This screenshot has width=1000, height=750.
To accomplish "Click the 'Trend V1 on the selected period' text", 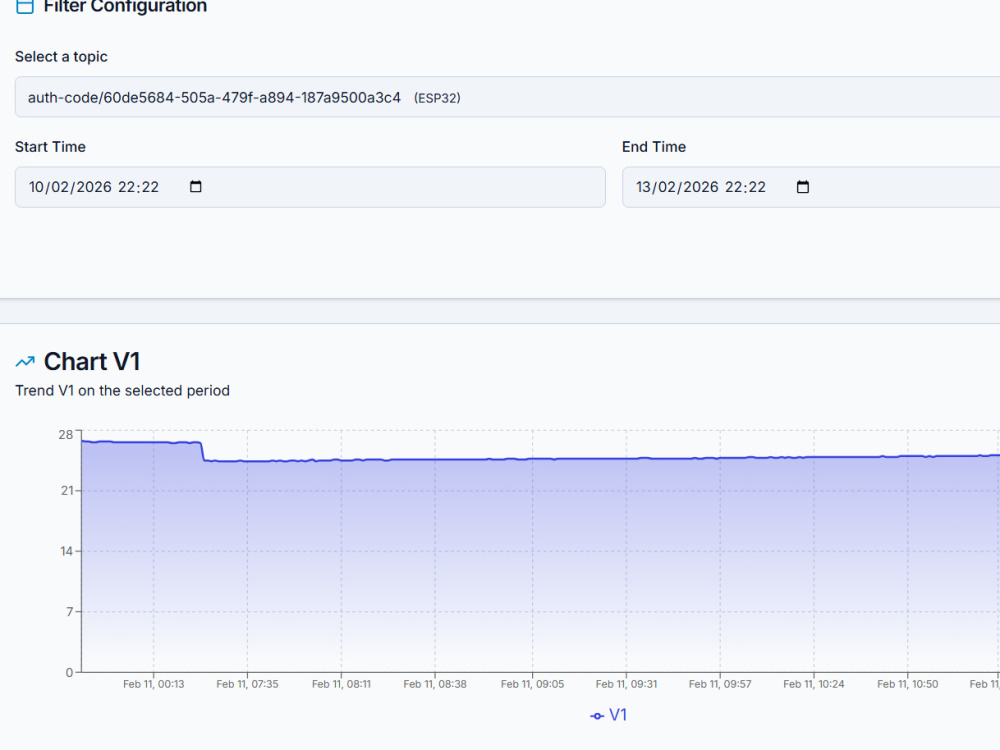I will pos(122,390).
